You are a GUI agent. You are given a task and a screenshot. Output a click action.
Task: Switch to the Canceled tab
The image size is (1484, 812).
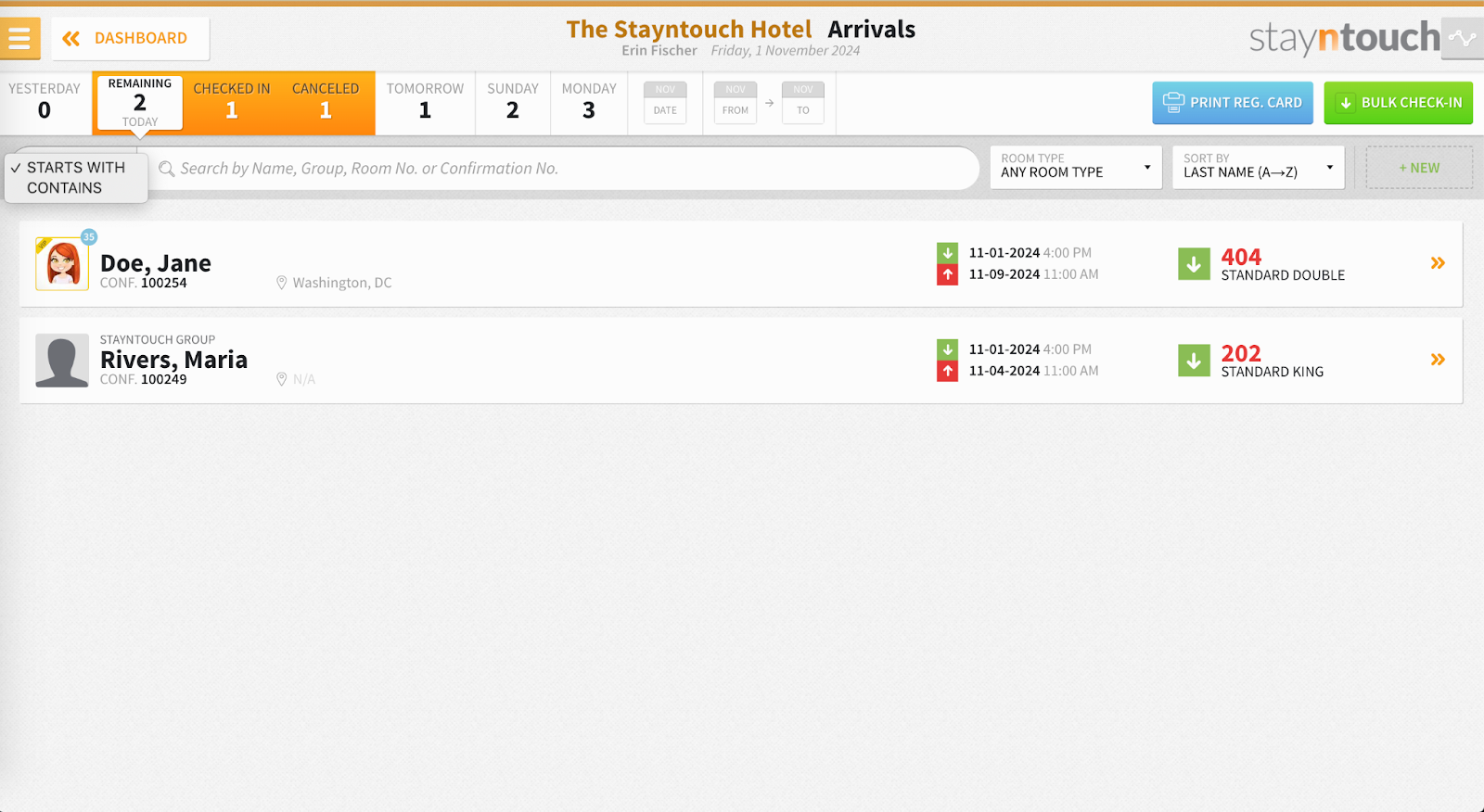(x=326, y=103)
